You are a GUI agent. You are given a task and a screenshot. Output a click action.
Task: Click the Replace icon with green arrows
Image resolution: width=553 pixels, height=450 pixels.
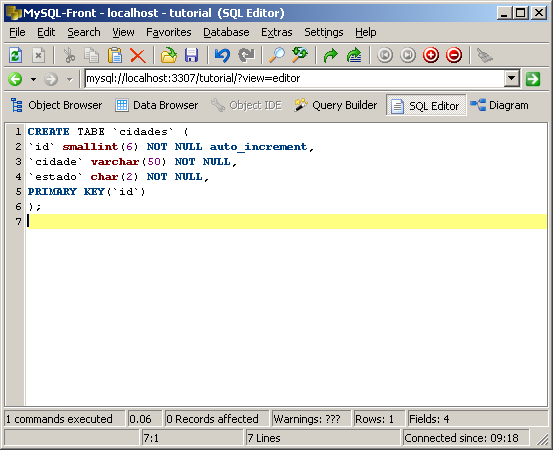pyautogui.click(x=300, y=55)
